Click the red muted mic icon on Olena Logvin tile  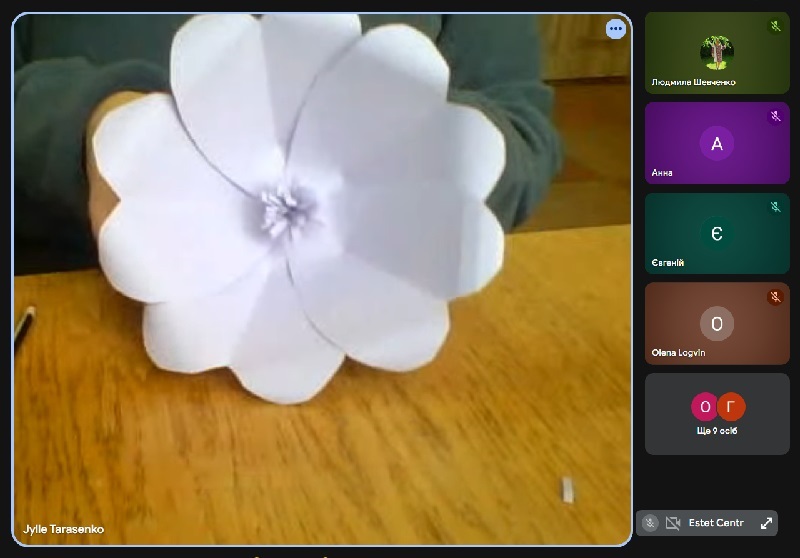[775, 297]
